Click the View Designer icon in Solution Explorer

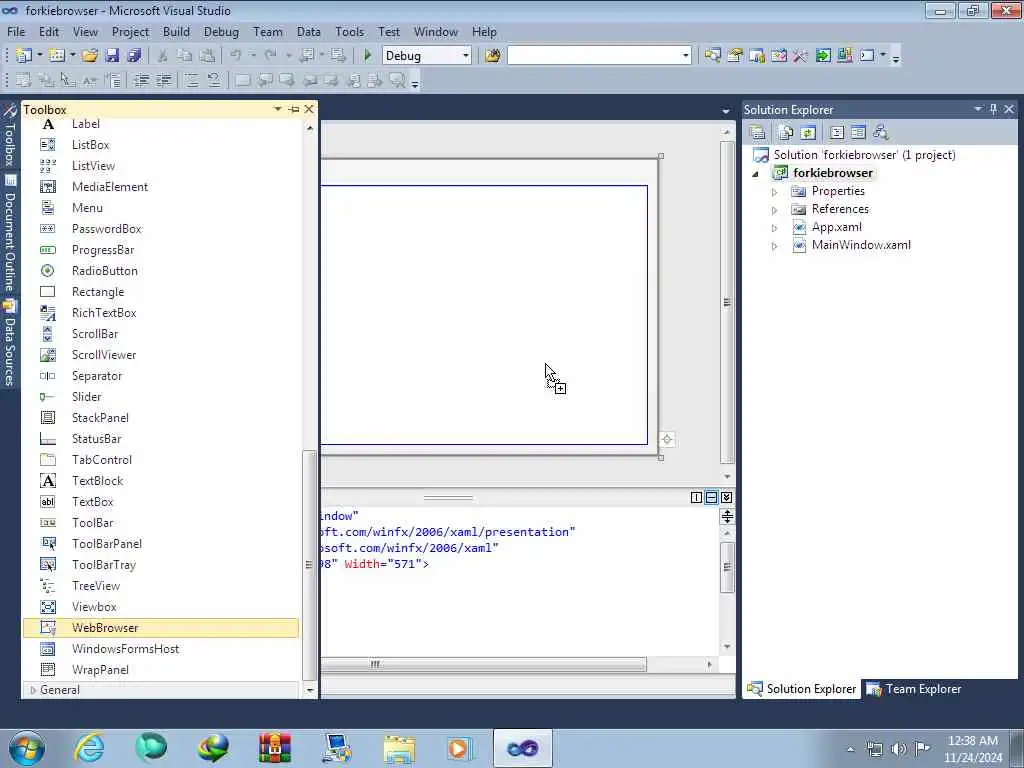858,133
